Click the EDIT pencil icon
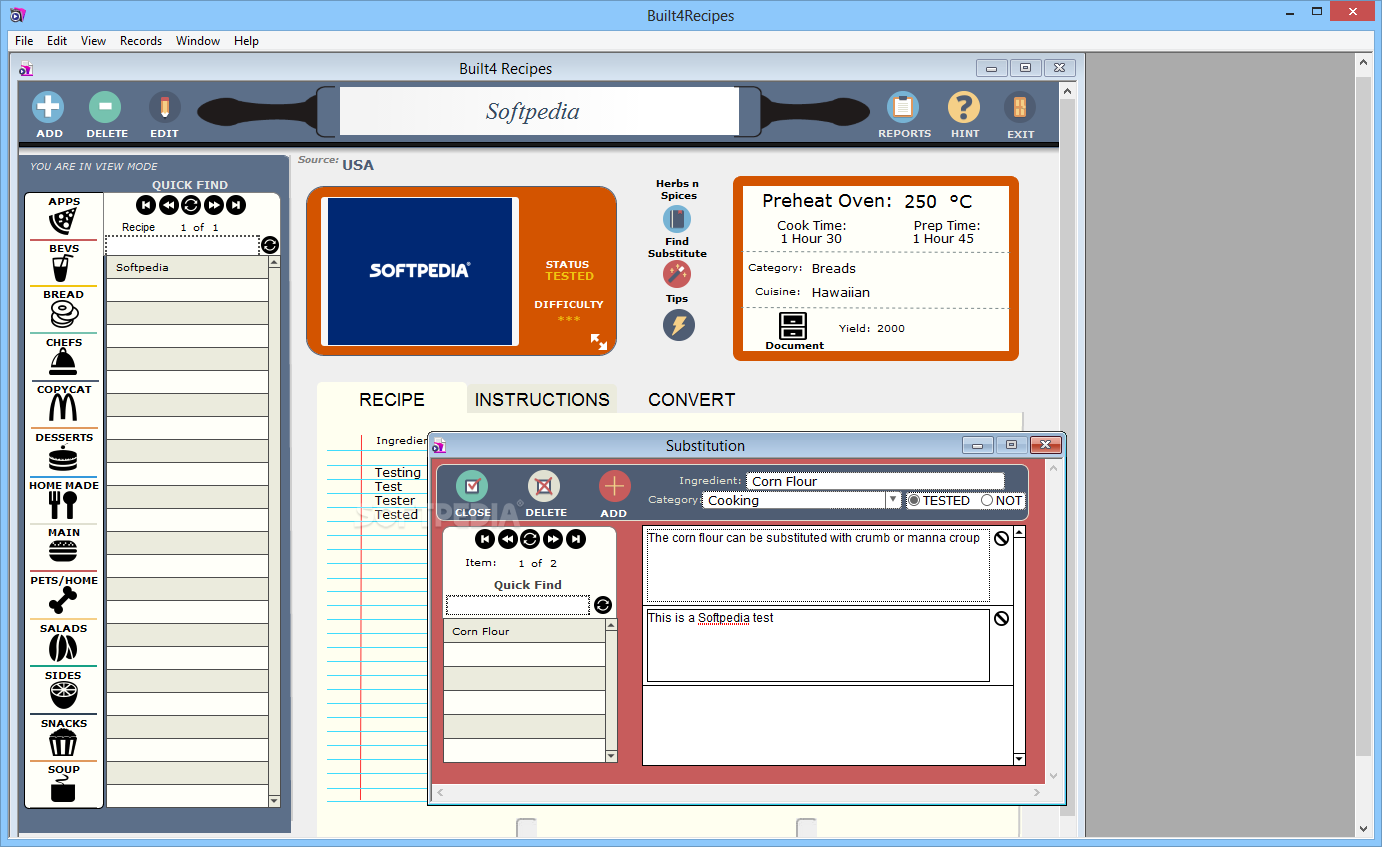1382x847 pixels. click(164, 107)
